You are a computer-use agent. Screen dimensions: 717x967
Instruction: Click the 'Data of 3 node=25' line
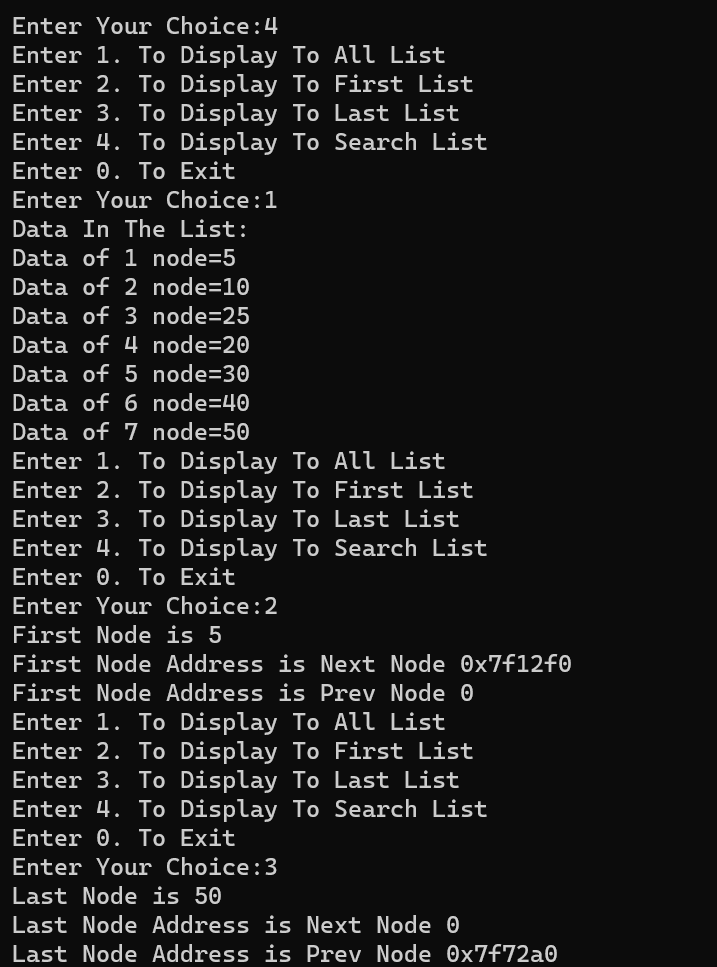tap(131, 316)
